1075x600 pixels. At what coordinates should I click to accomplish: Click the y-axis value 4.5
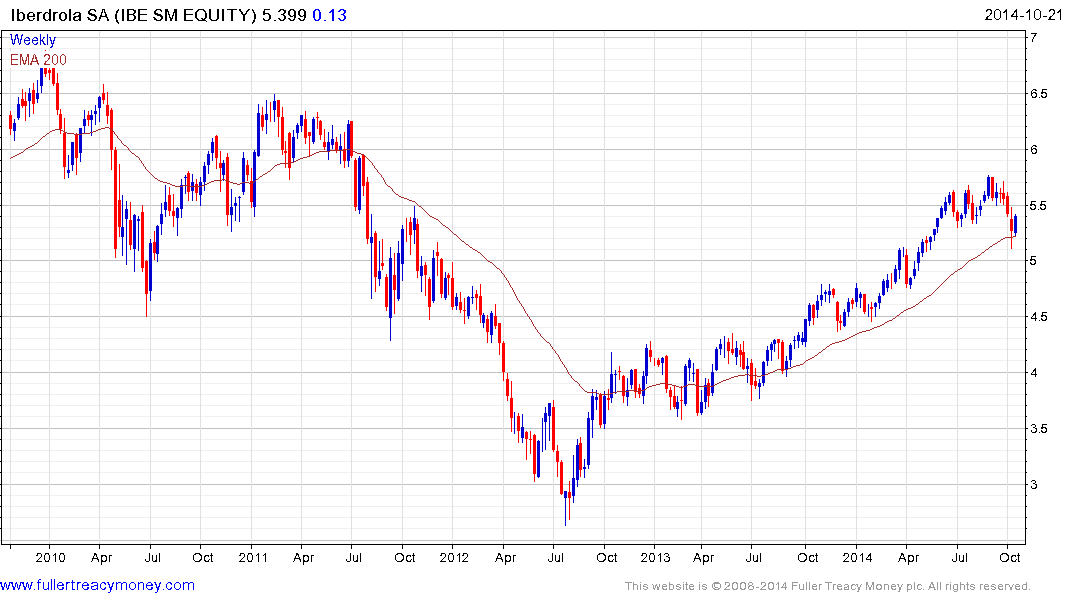click(1038, 317)
